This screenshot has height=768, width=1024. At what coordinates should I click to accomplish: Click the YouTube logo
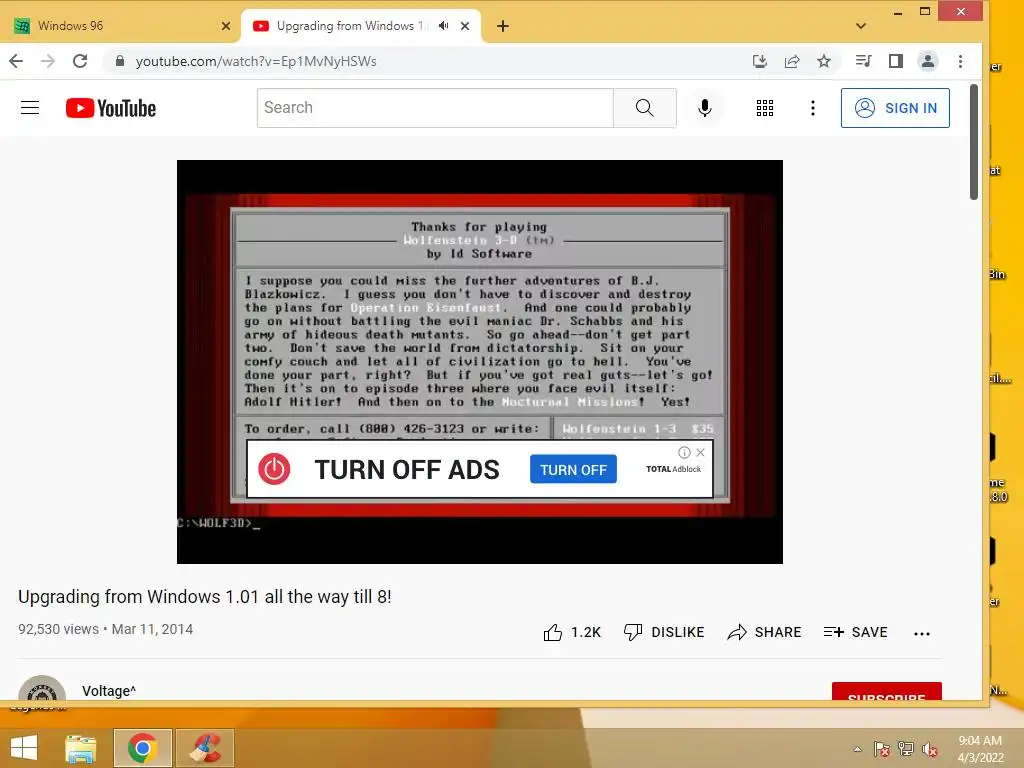click(x=111, y=108)
